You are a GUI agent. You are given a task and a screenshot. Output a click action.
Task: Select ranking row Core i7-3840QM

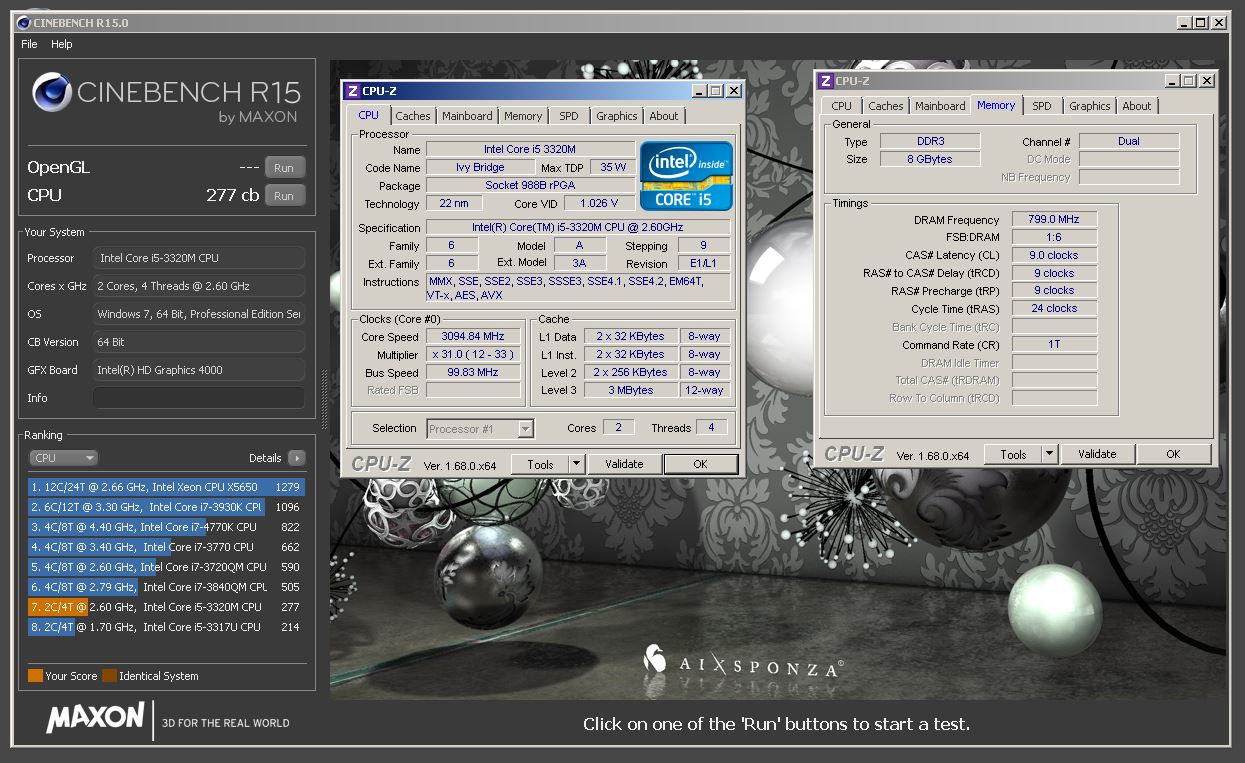coord(166,587)
